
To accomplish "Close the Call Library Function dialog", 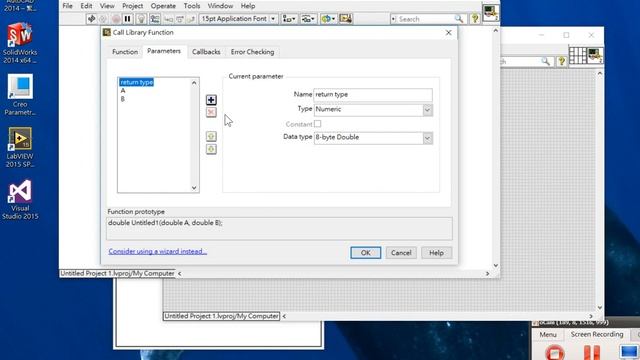I will coord(448,33).
